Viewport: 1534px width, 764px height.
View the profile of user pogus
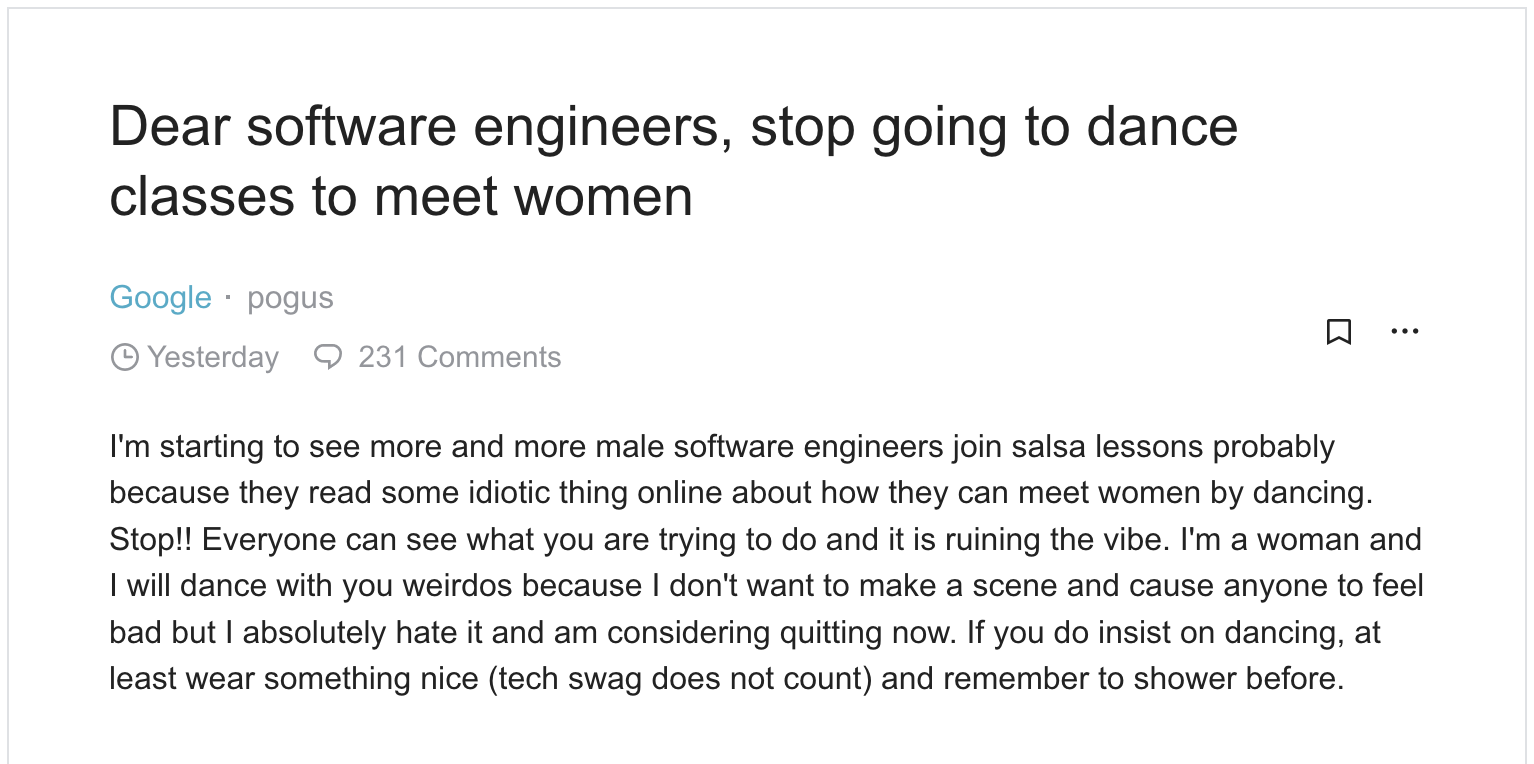tap(290, 298)
